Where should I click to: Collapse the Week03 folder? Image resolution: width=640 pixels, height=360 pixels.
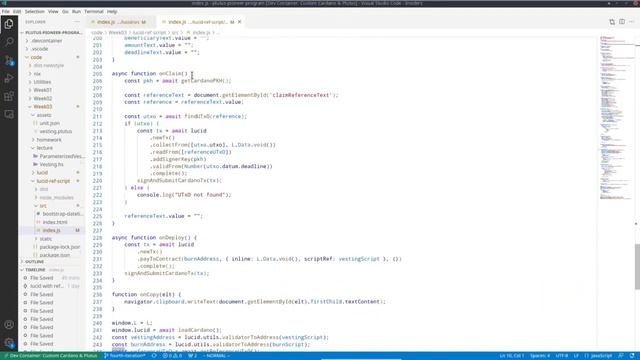coord(42,107)
